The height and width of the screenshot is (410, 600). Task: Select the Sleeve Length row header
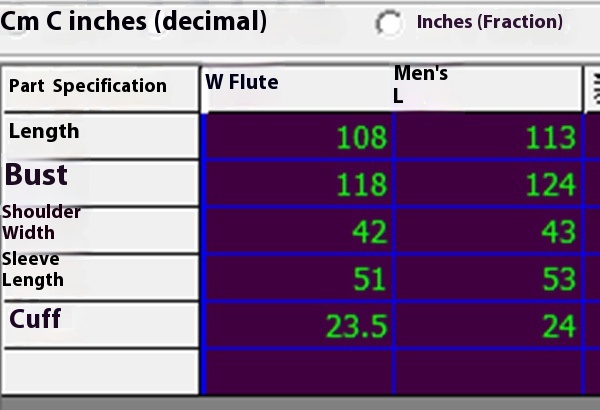(x=100, y=277)
